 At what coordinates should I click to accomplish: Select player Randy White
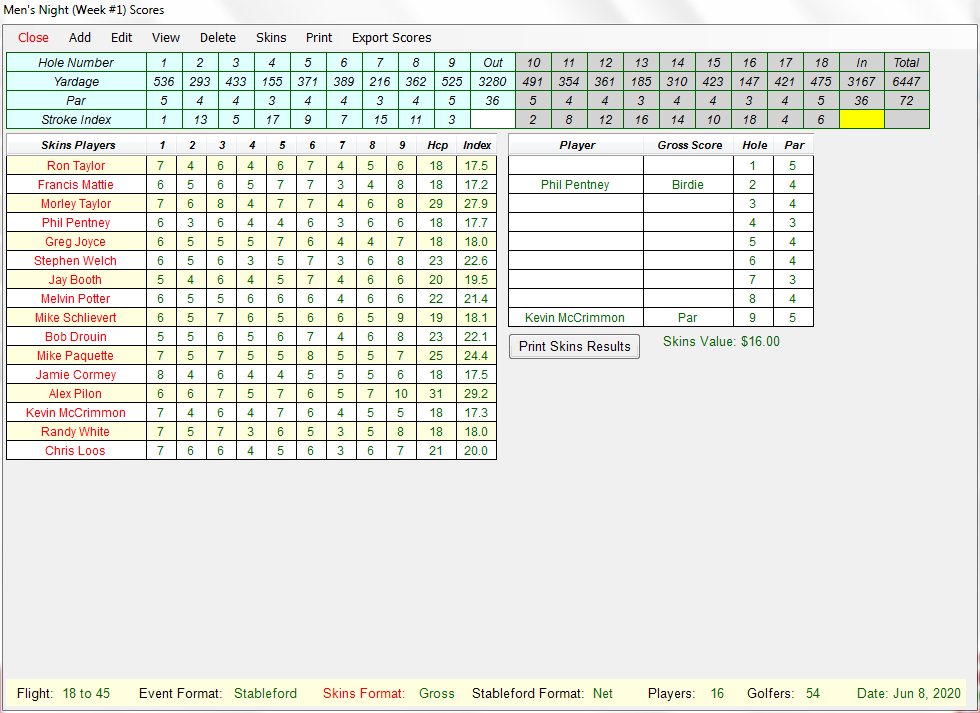coord(76,432)
